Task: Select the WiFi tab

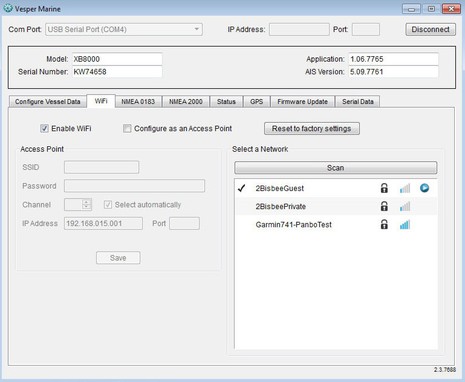Action: pos(101,101)
